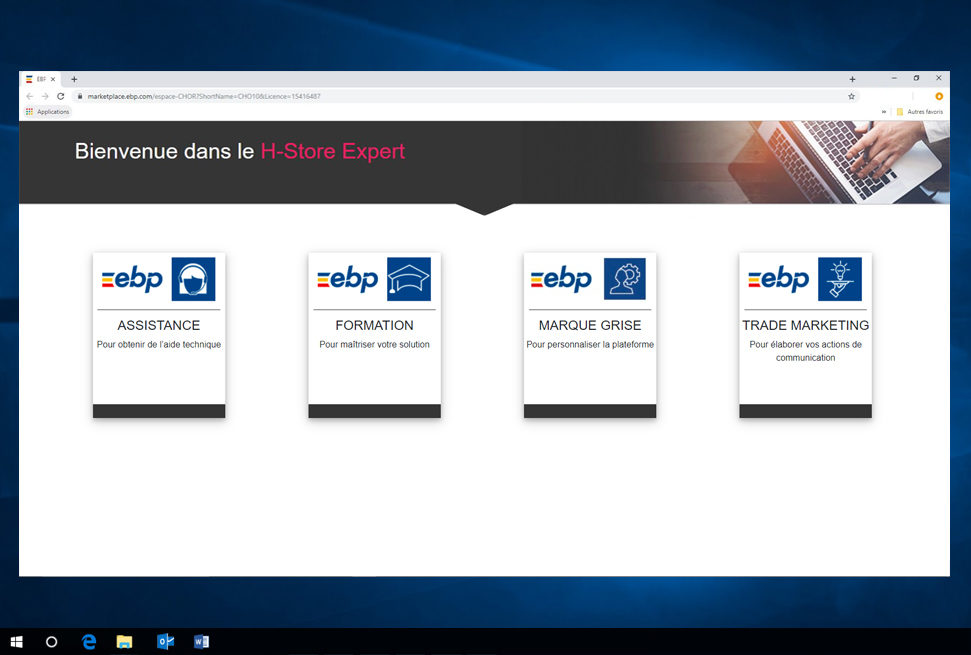This screenshot has width=971, height=655.
Task: Launch Microsoft Edge from the taskbar
Action: tap(89, 642)
